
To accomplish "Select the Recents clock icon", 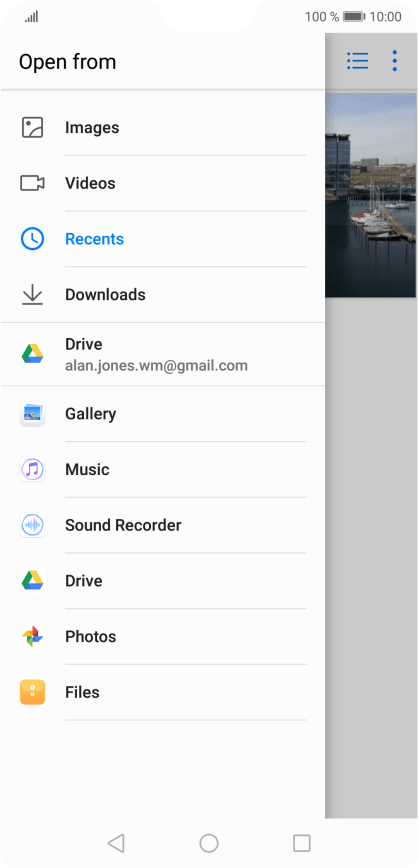I will tap(32, 239).
